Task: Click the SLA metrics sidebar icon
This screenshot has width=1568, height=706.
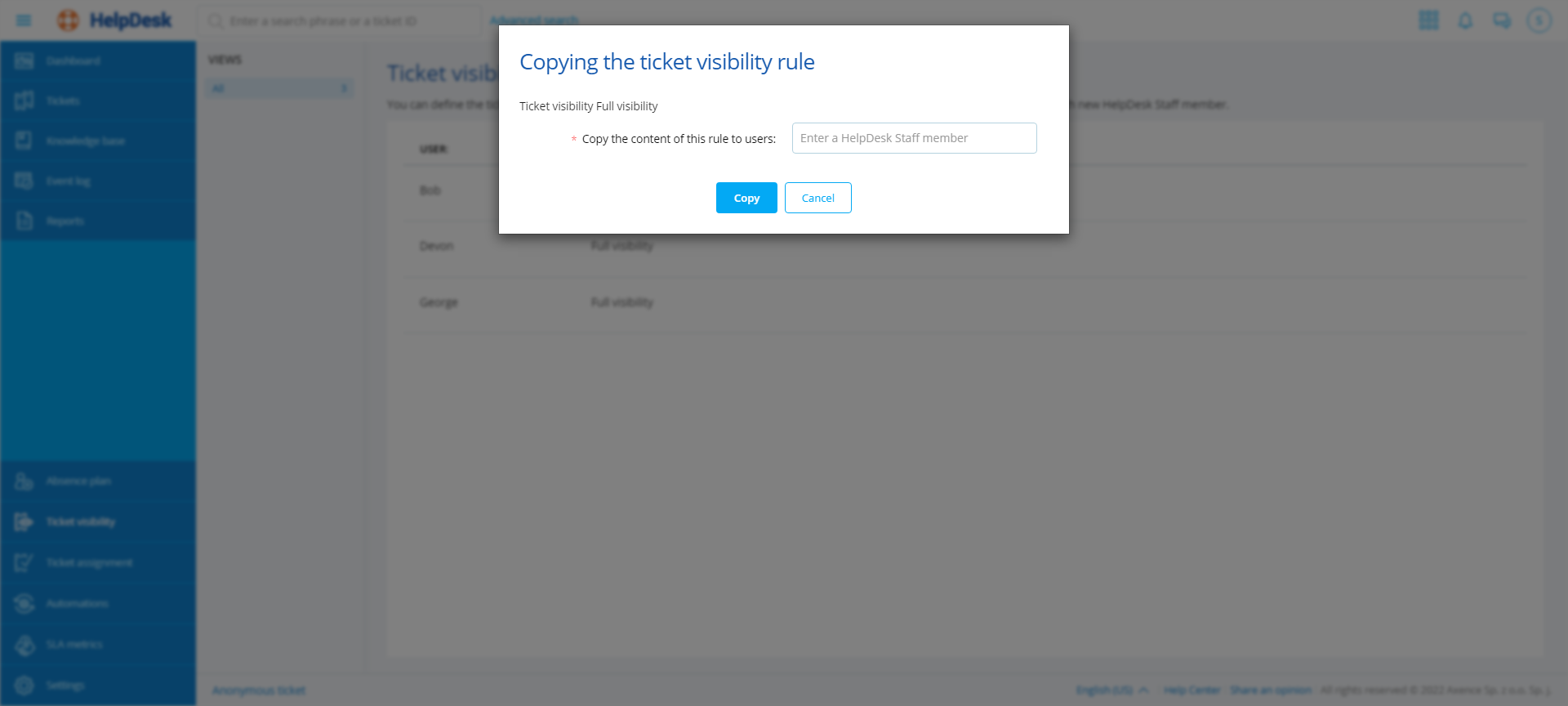Action: click(24, 645)
